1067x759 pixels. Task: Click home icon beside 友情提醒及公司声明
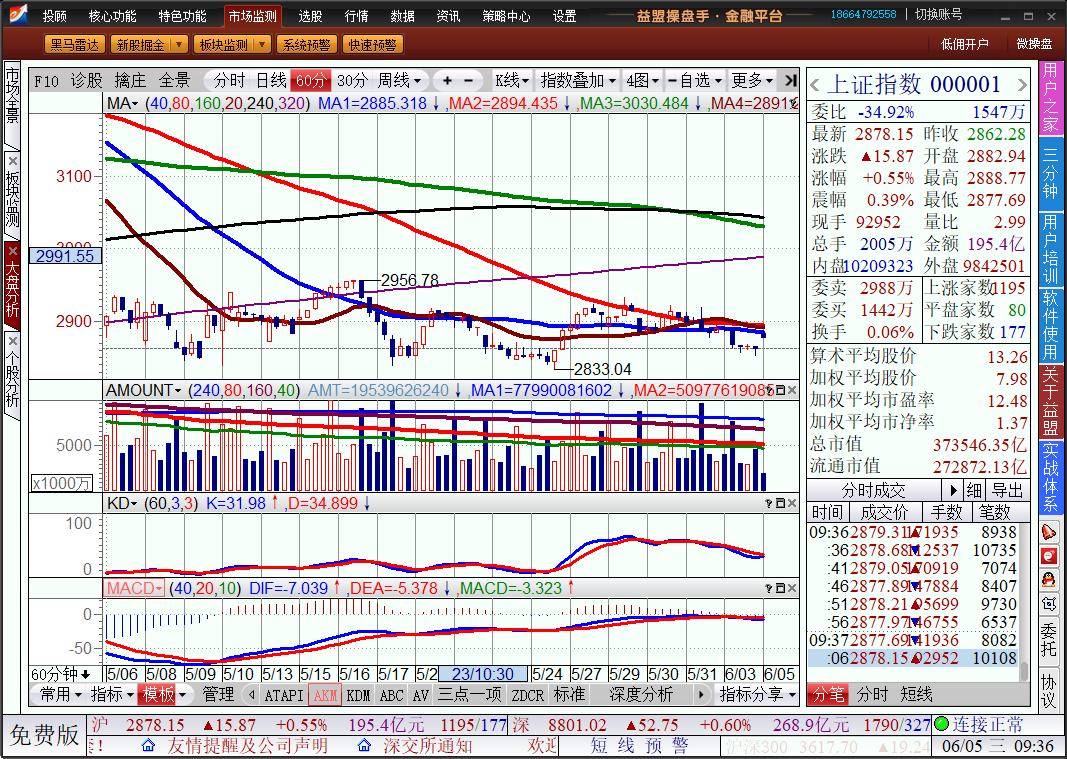click(148, 746)
